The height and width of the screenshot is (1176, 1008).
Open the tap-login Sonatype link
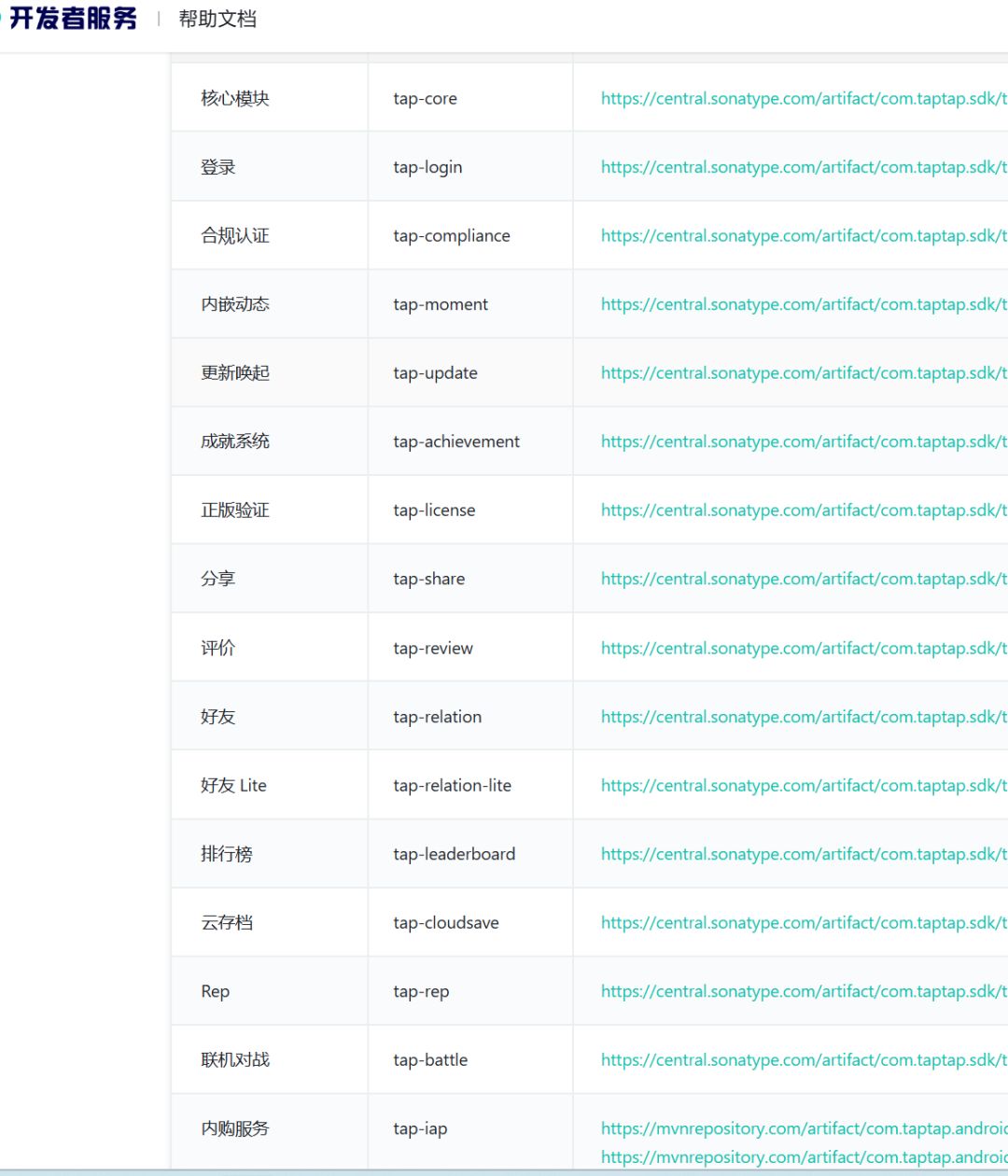click(x=804, y=167)
